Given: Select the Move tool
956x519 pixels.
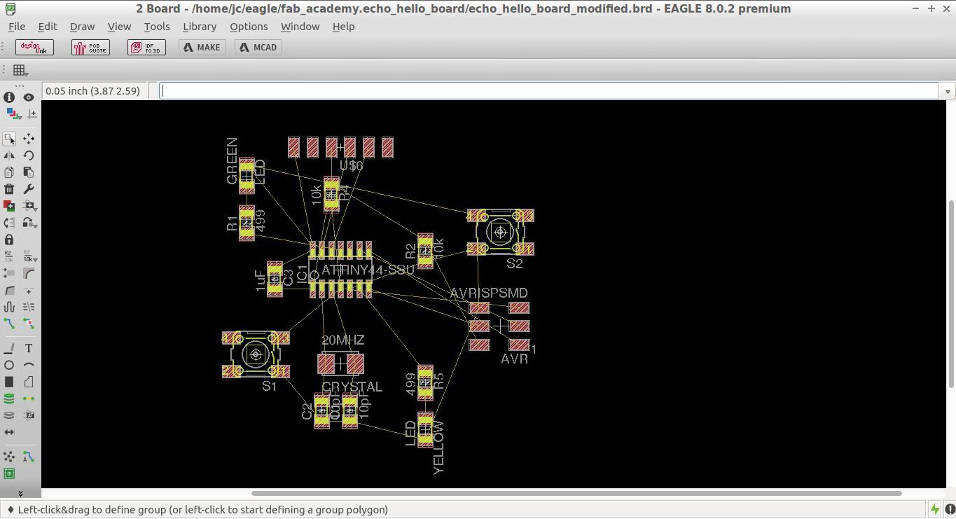Looking at the screenshot, I should click(29, 139).
